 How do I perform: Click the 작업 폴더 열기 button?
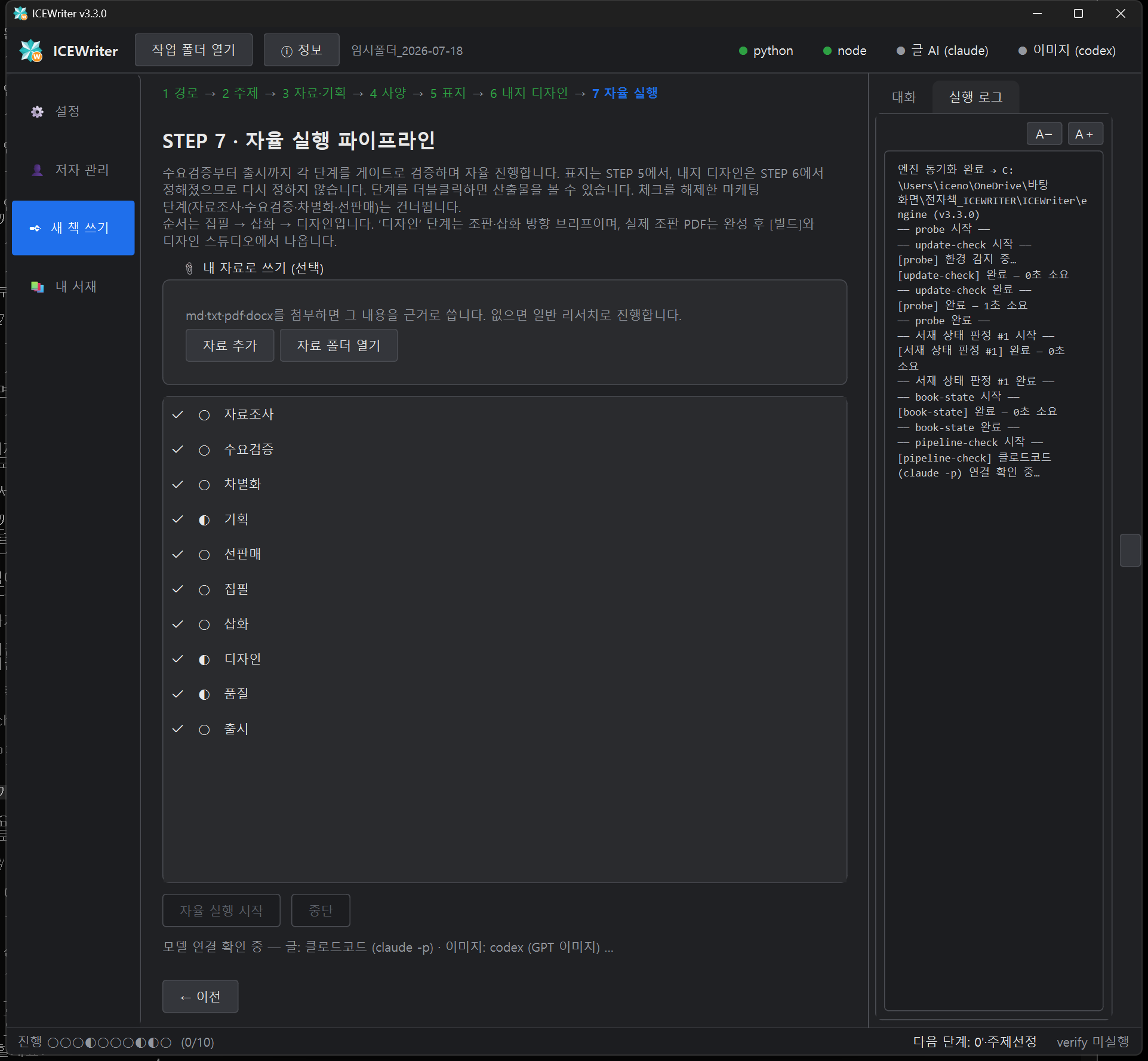click(193, 50)
